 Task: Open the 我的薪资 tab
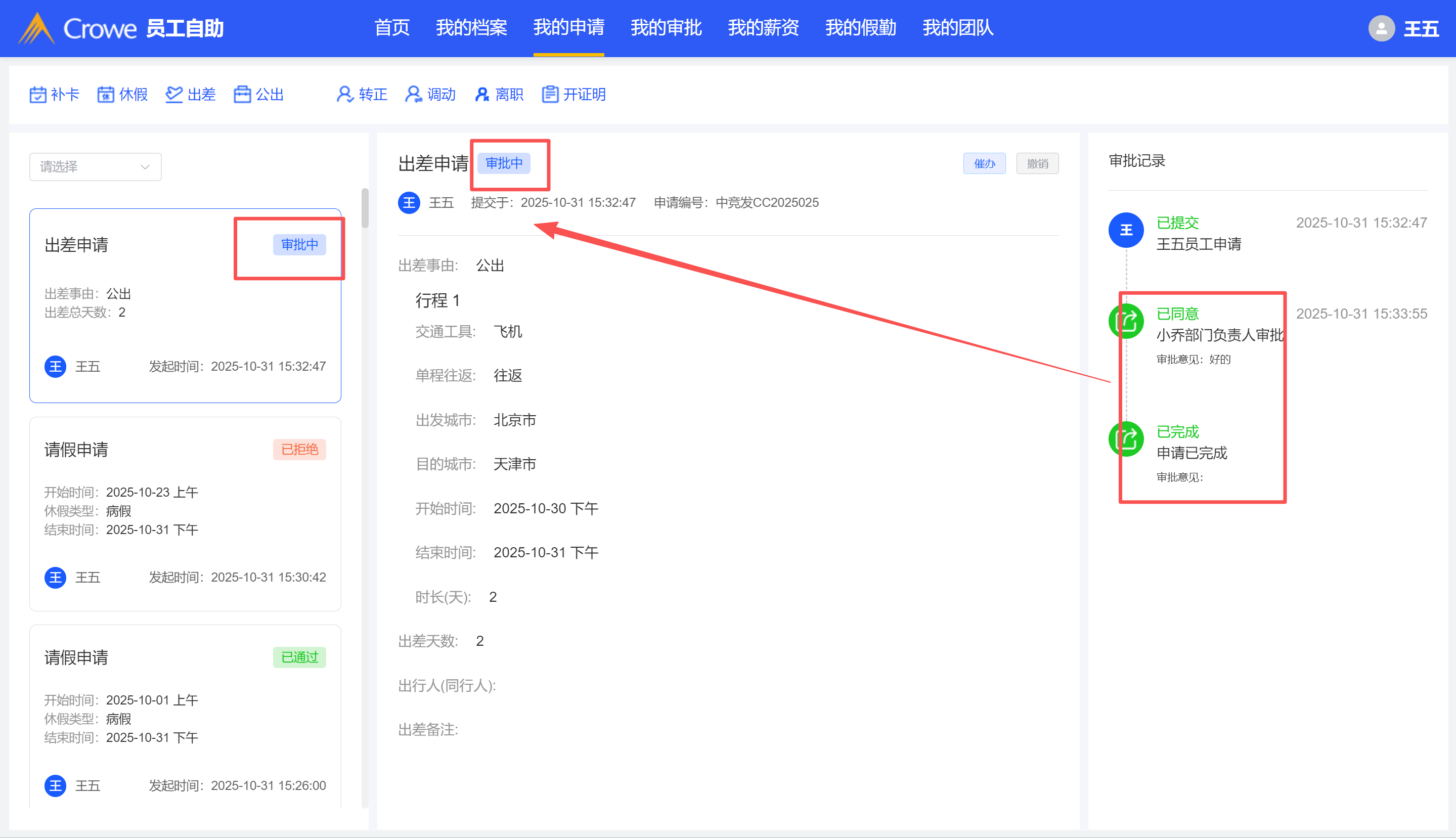[763, 28]
